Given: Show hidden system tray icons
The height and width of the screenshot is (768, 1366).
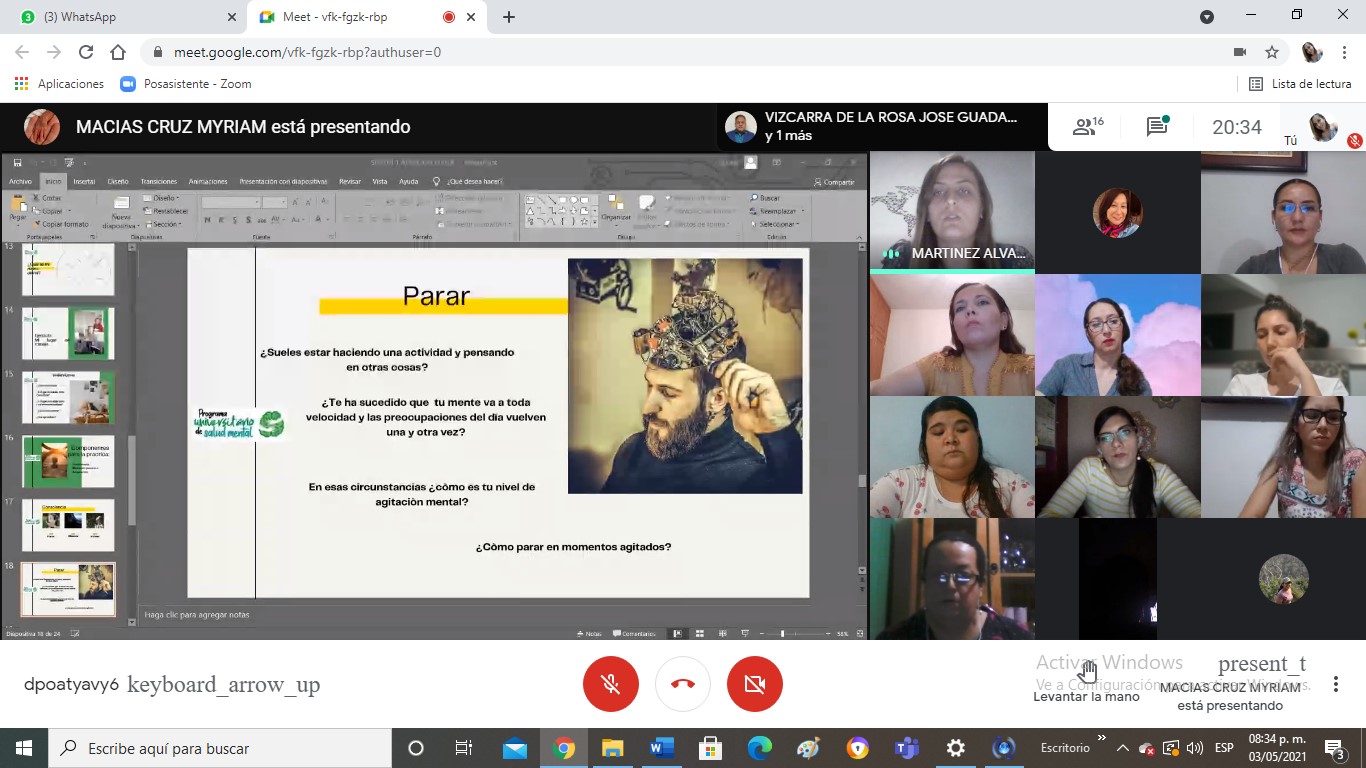Looking at the screenshot, I should tap(1123, 748).
